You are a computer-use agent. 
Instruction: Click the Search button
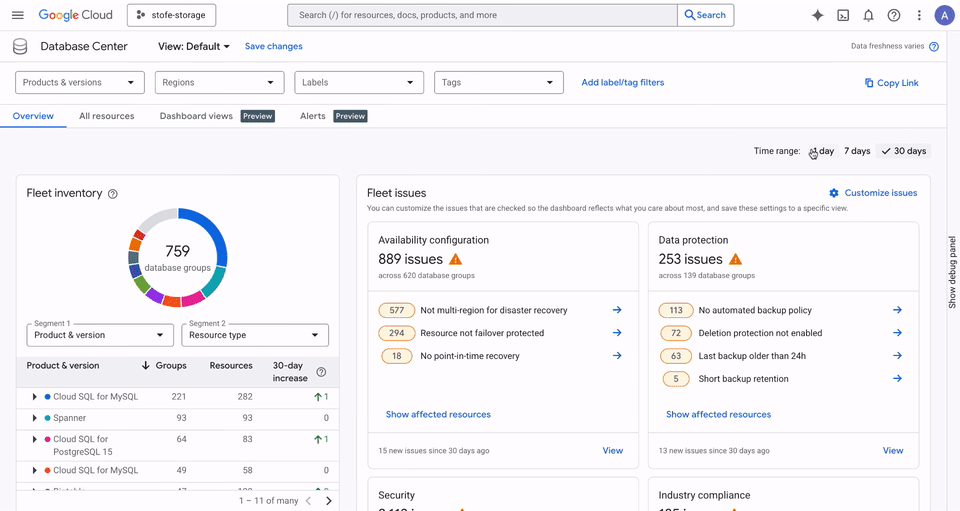705,15
